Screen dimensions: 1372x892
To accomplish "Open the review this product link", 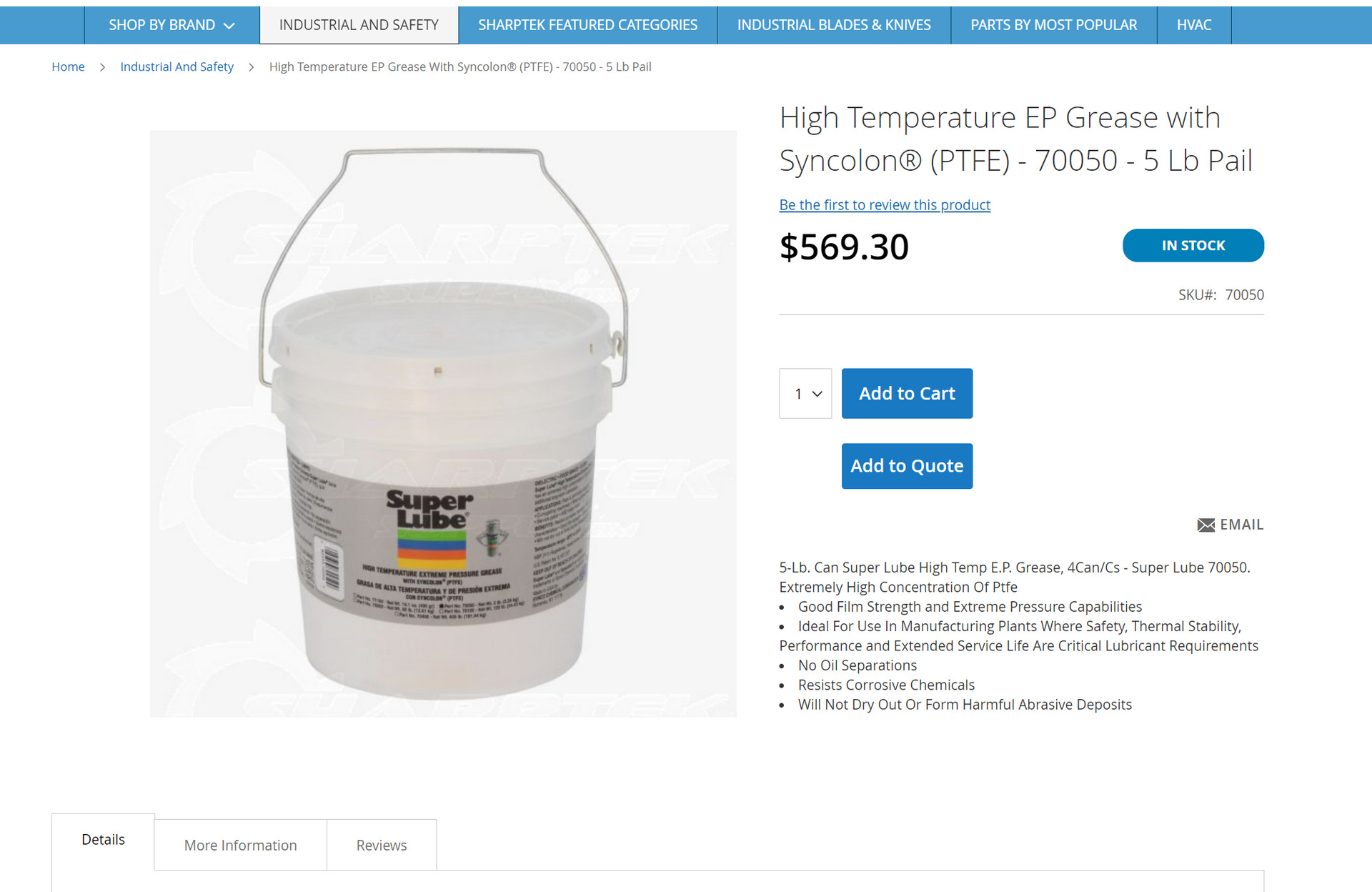I will tap(885, 205).
